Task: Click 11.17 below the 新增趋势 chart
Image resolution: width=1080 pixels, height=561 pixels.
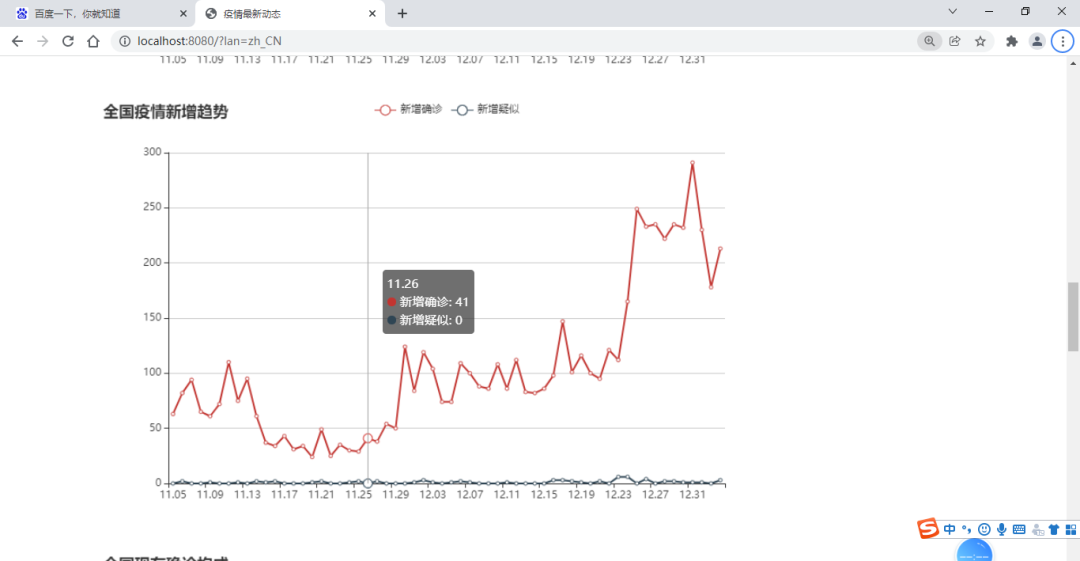Action: (284, 495)
